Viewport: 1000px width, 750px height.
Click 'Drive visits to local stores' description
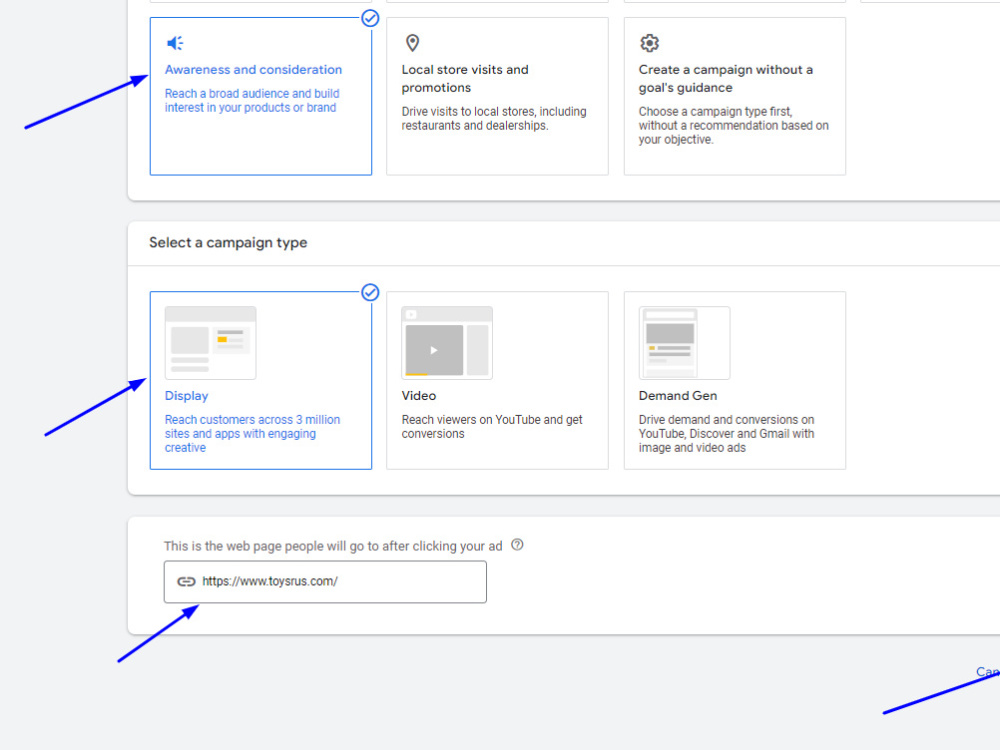494,119
